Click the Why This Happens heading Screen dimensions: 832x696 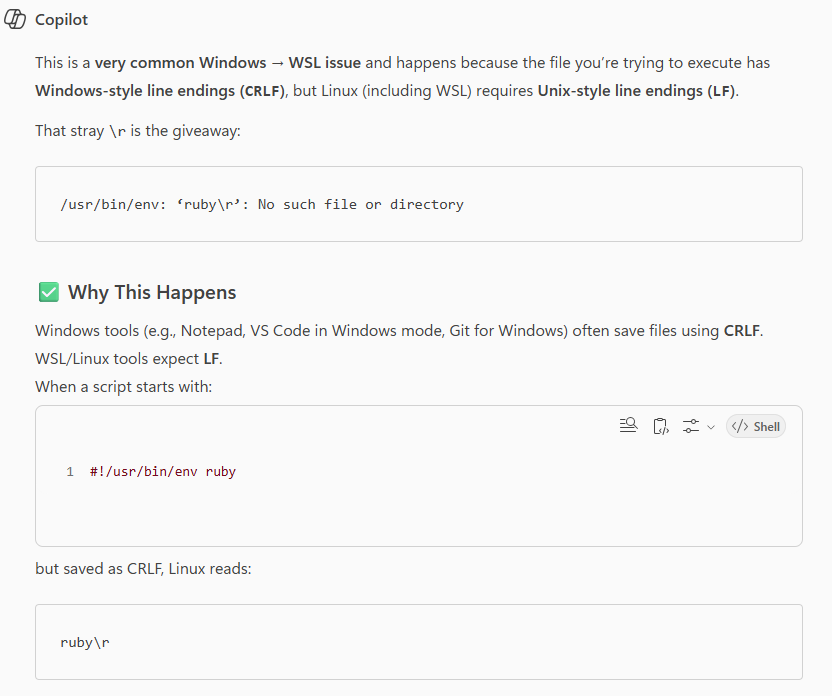tap(152, 292)
